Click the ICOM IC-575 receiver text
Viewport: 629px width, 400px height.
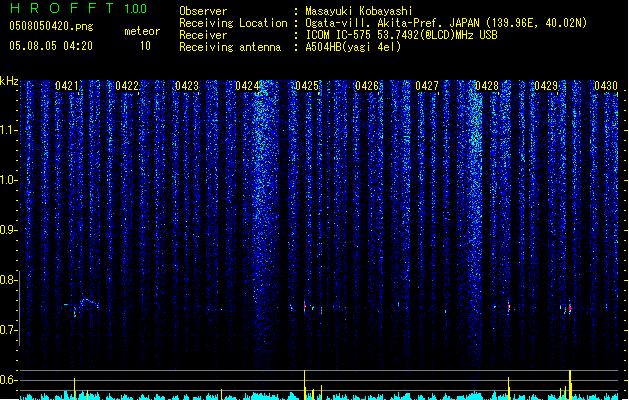pos(402,35)
